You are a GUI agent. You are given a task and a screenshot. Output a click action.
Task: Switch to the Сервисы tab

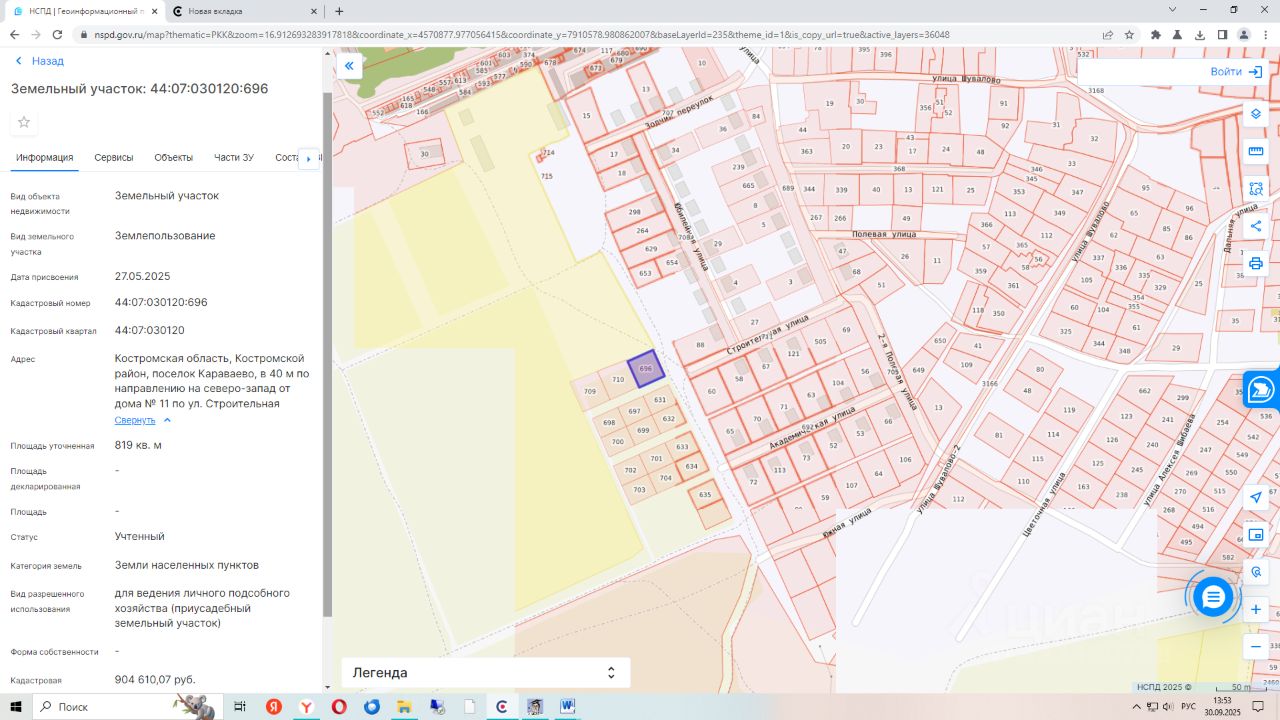(x=114, y=158)
